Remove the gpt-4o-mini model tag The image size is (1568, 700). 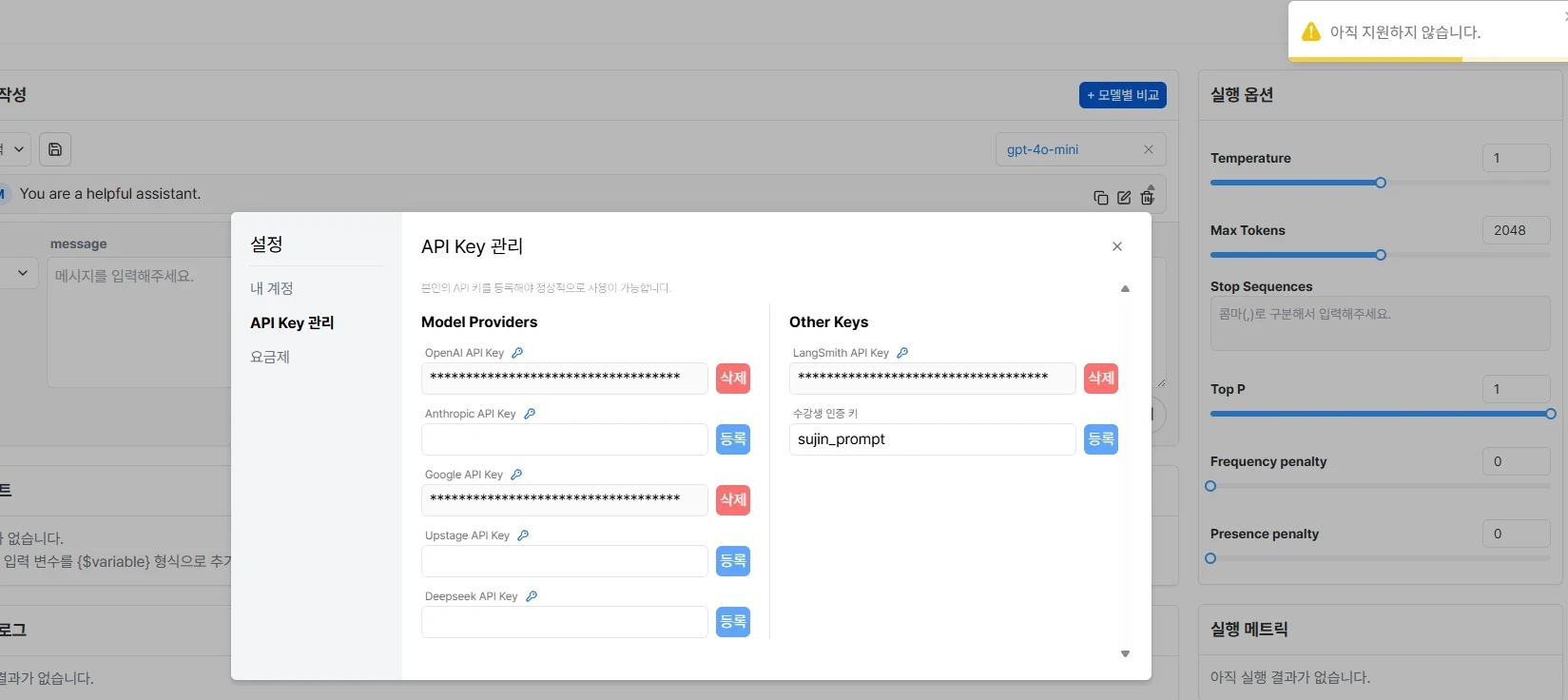(1148, 149)
